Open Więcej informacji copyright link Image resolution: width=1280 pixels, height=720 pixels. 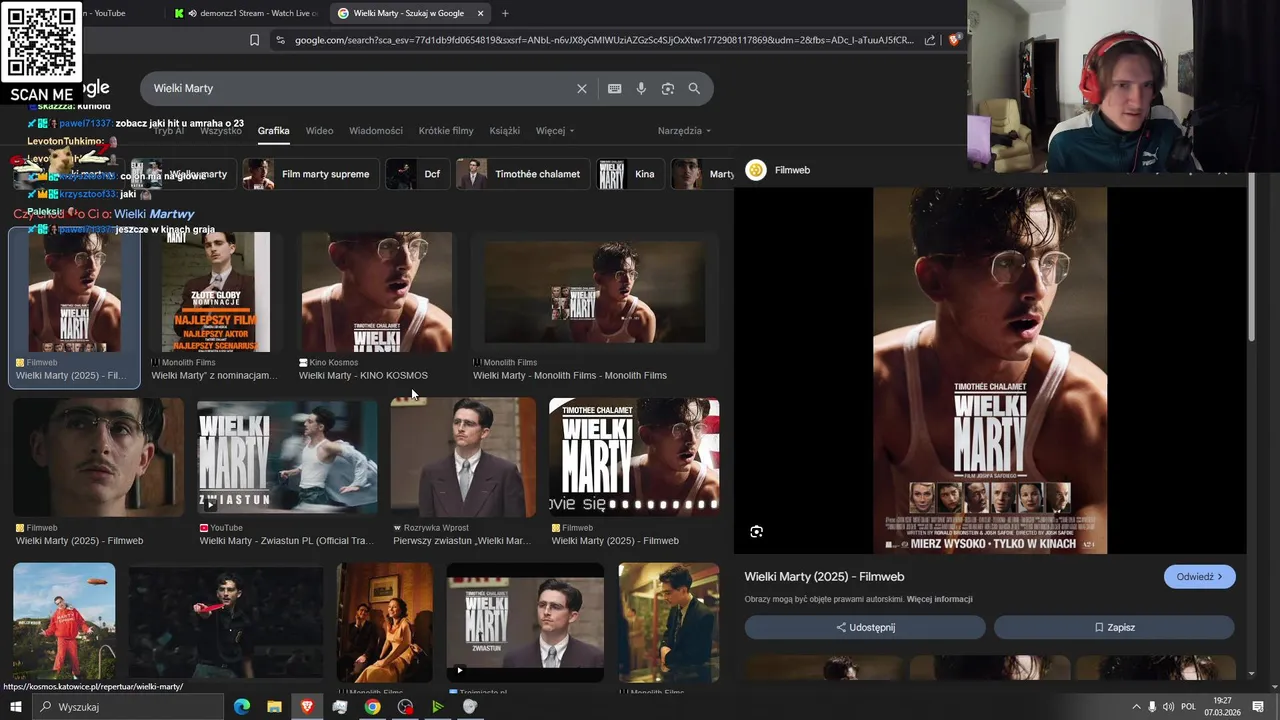[939, 599]
